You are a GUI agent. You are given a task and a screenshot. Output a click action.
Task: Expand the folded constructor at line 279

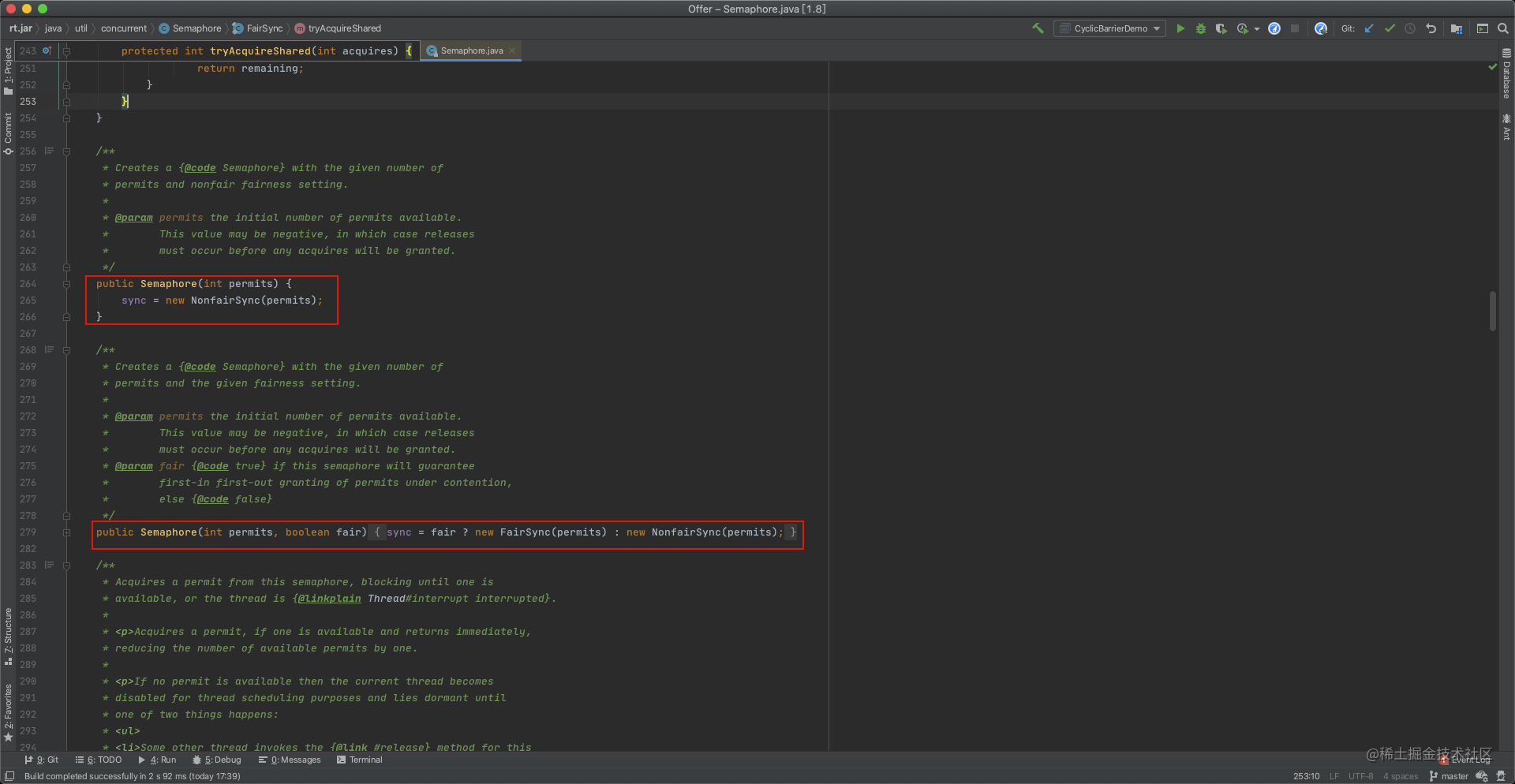[x=66, y=532]
